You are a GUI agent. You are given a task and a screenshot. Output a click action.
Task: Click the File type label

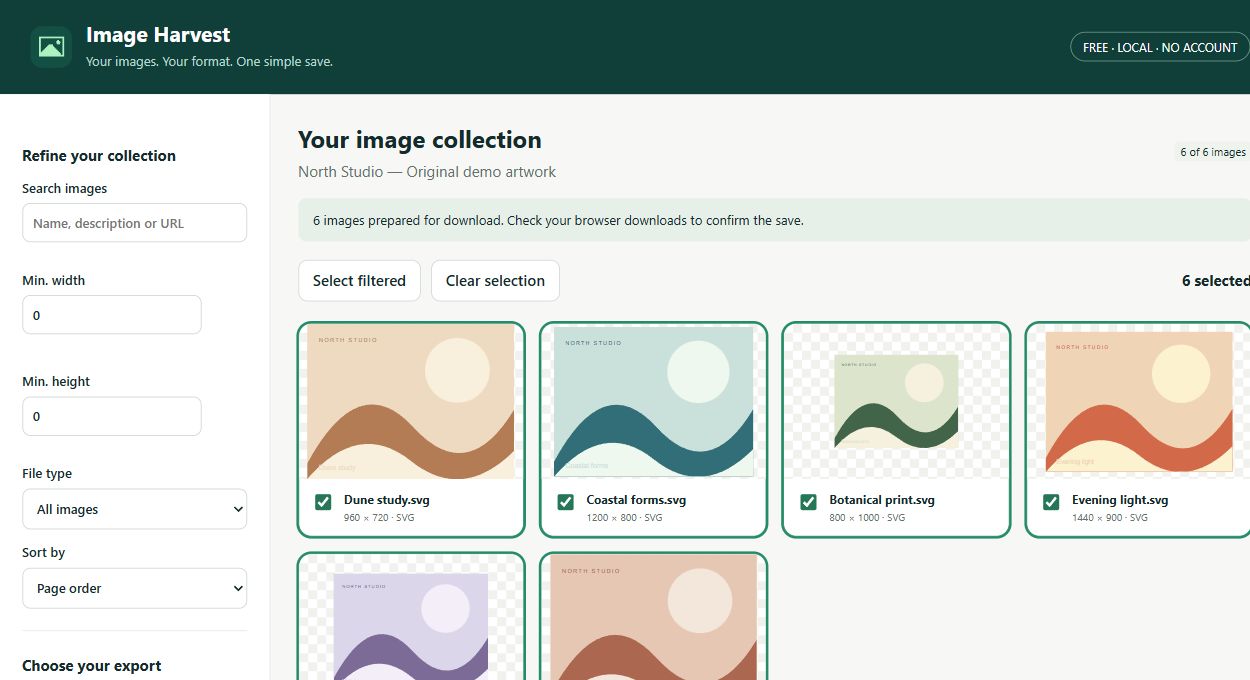coord(47,473)
